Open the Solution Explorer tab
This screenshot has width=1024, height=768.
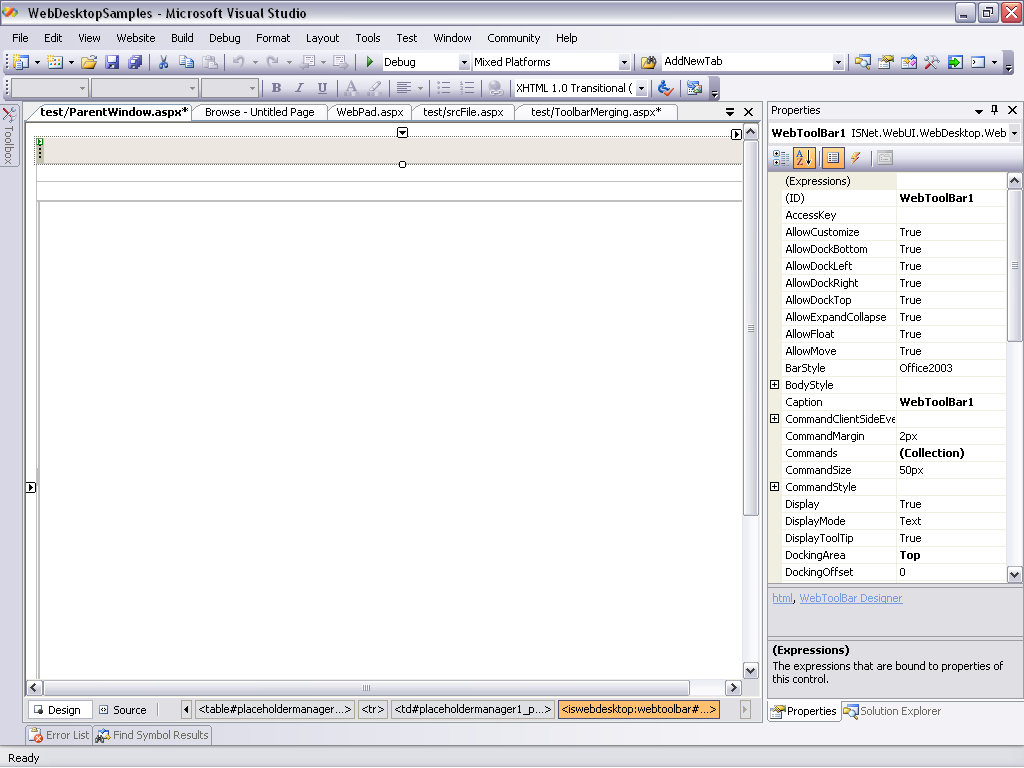pos(892,711)
